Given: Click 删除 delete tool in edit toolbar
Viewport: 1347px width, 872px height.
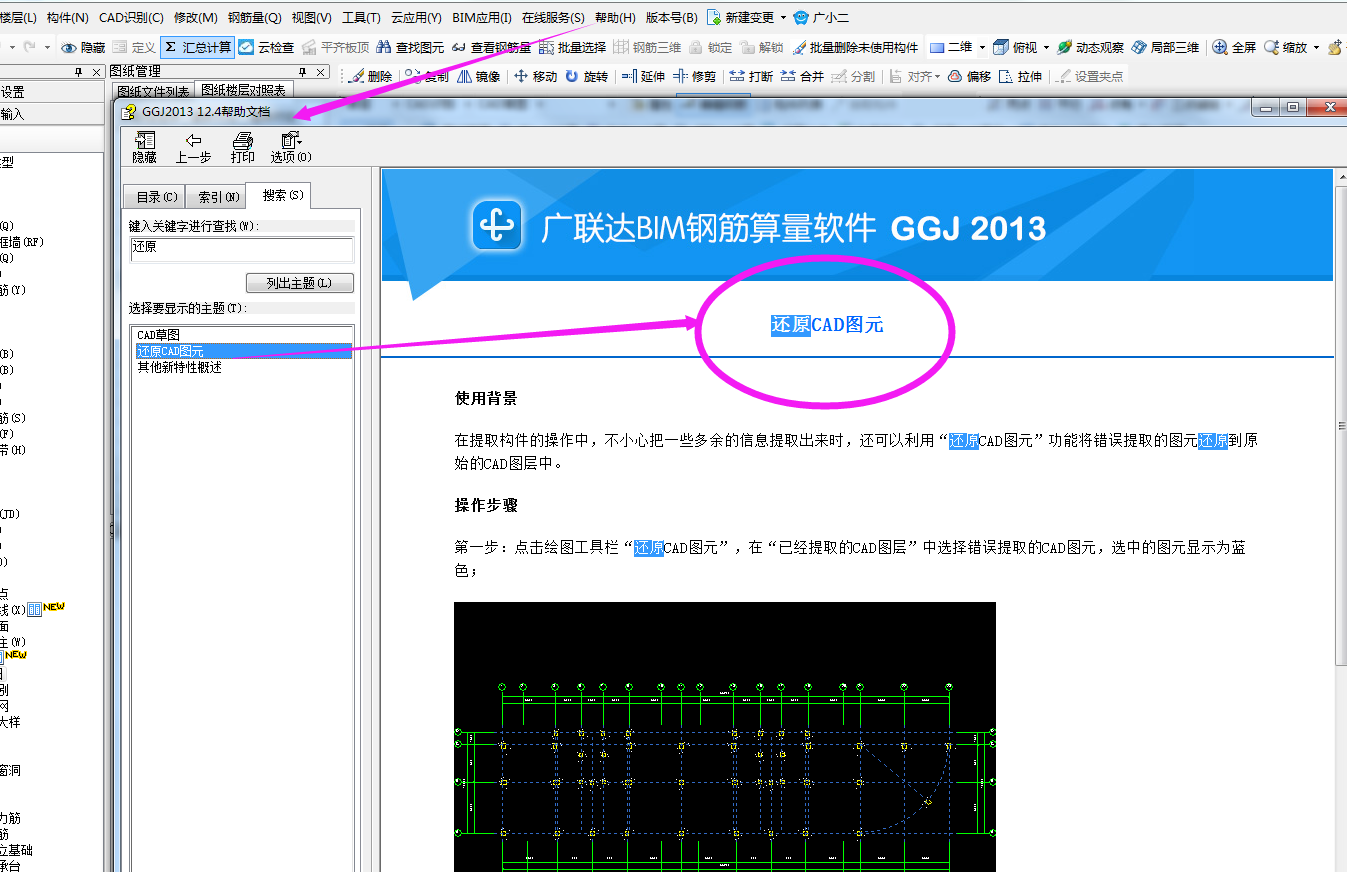Looking at the screenshot, I should click(x=370, y=76).
